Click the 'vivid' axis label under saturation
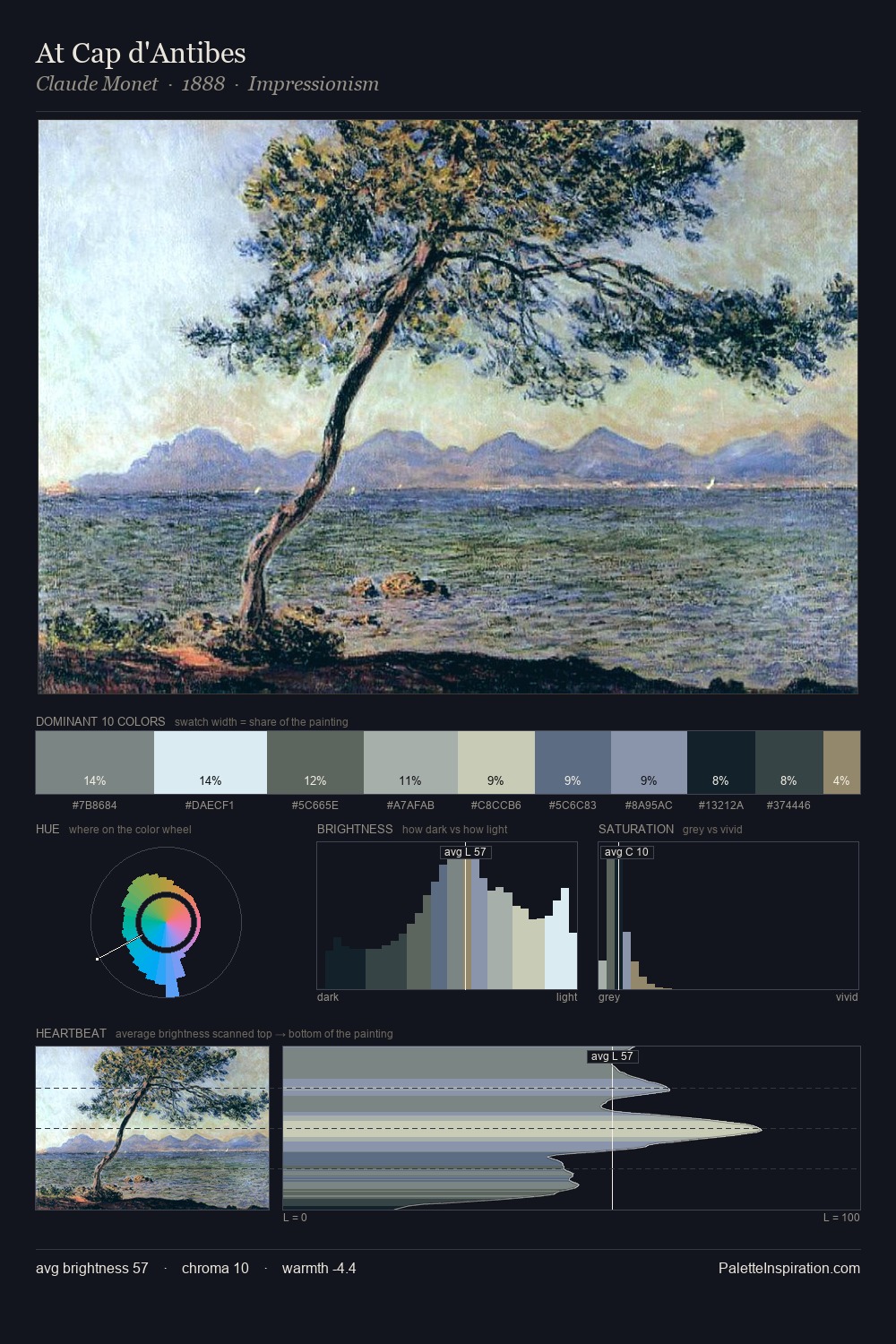The width and height of the screenshot is (896, 1344). click(847, 996)
